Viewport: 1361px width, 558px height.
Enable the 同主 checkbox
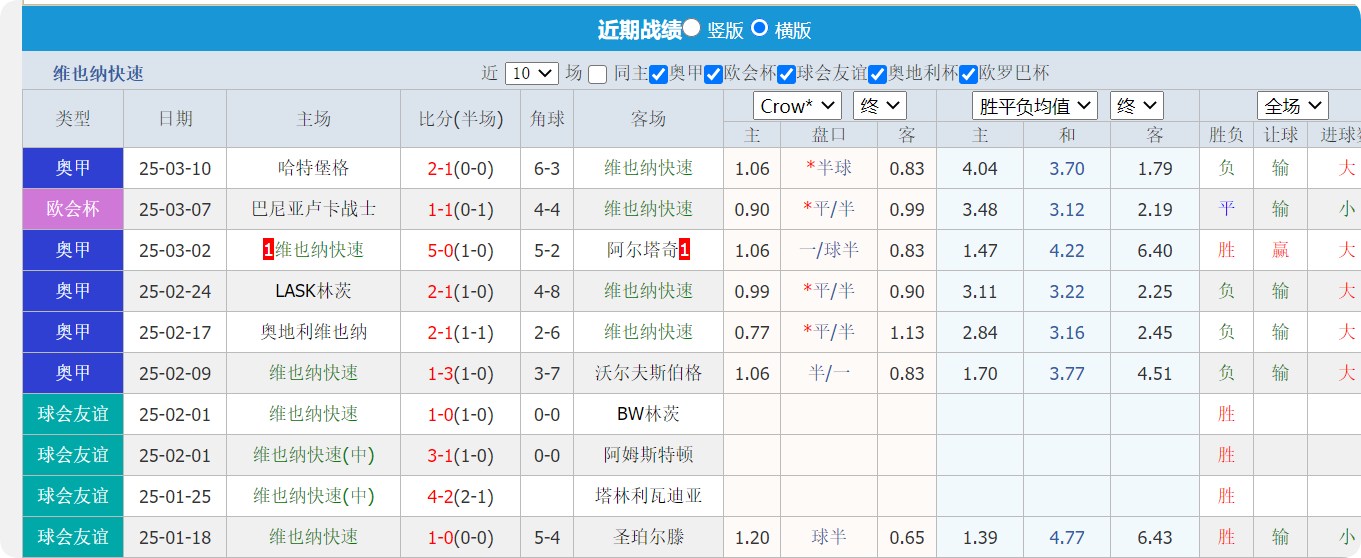(597, 74)
